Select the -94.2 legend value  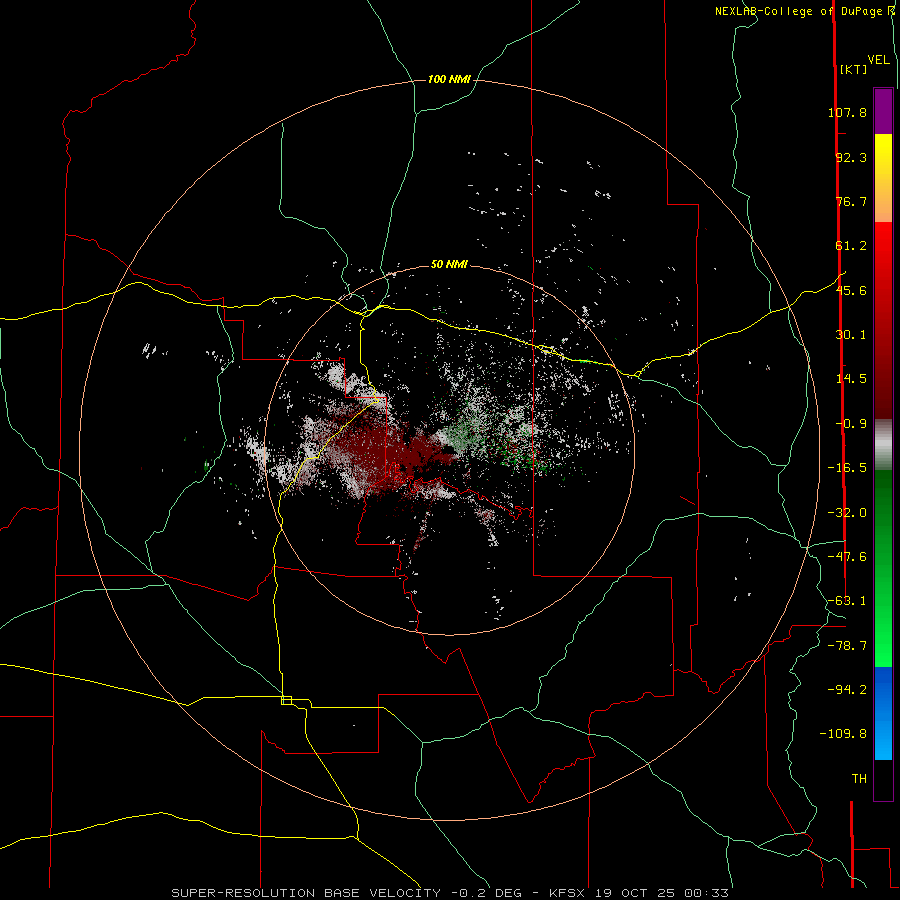[847, 690]
